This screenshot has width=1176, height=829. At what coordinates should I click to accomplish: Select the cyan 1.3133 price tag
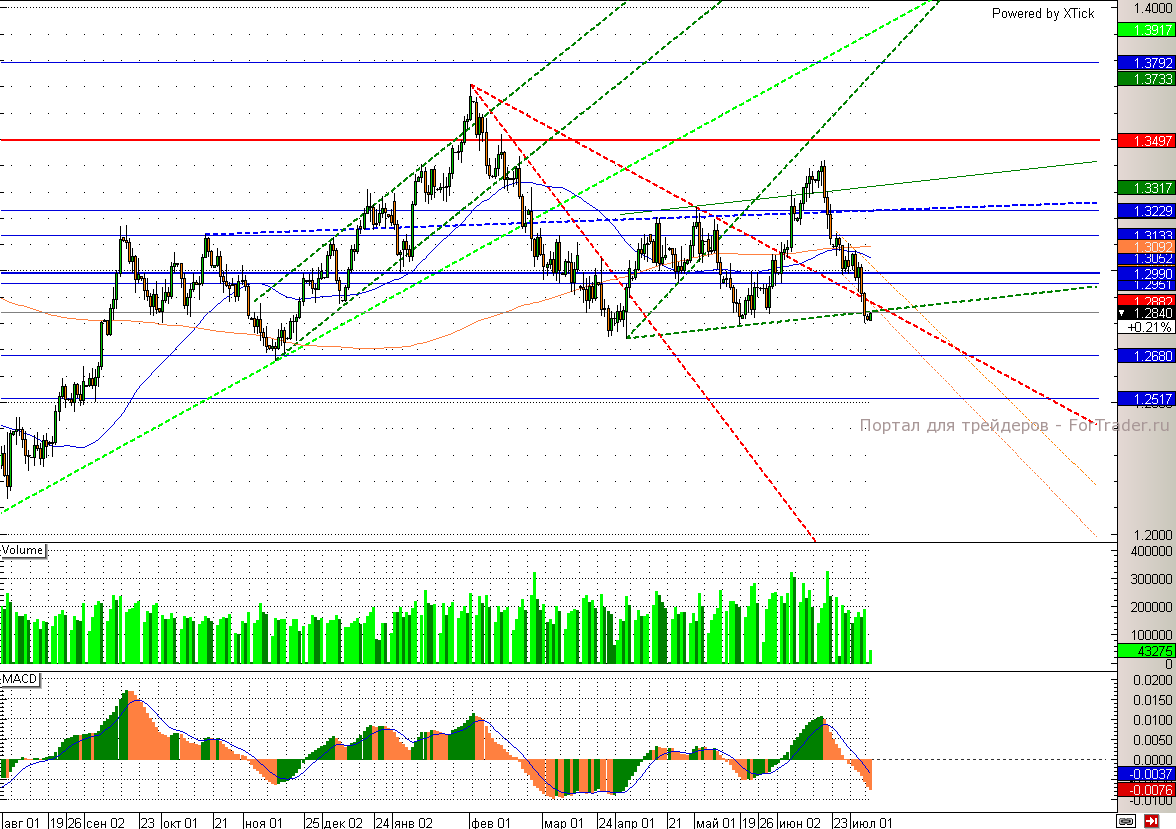(1148, 234)
